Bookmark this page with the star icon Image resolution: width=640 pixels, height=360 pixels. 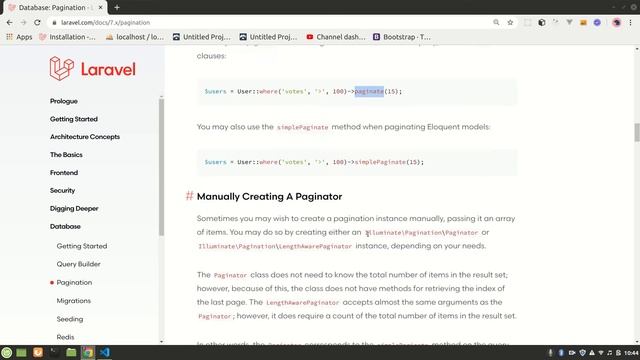510,22
